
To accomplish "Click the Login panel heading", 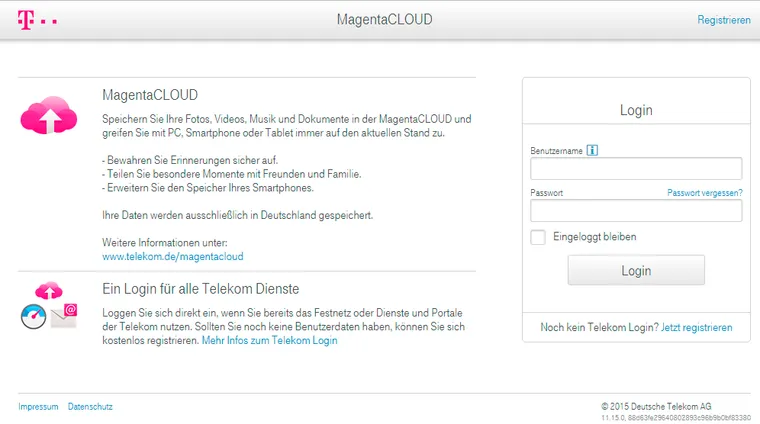I will 636,110.
